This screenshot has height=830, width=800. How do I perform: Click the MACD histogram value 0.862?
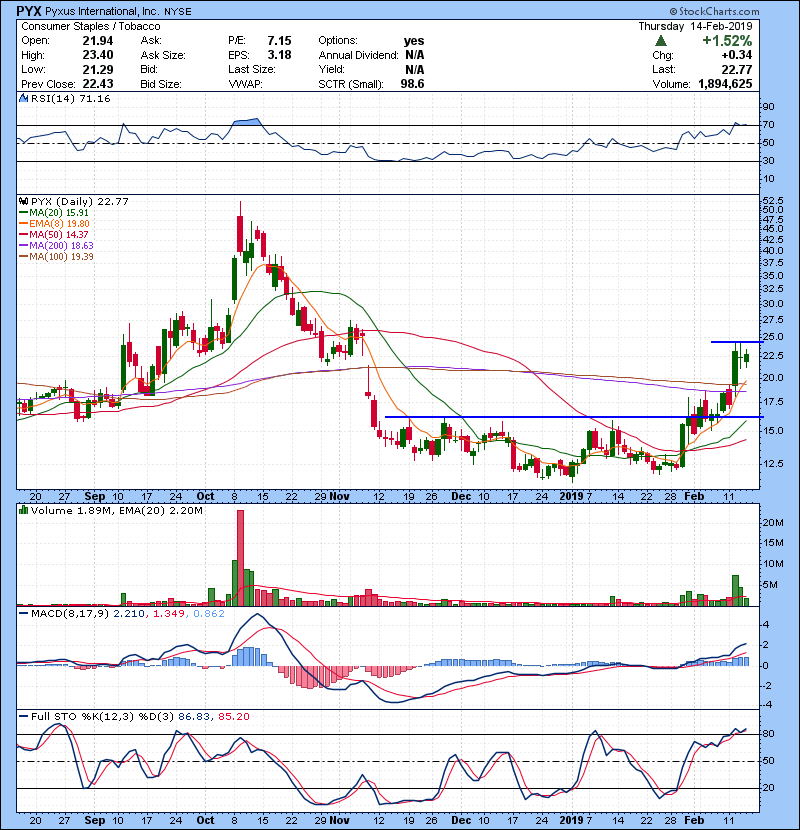point(209,614)
